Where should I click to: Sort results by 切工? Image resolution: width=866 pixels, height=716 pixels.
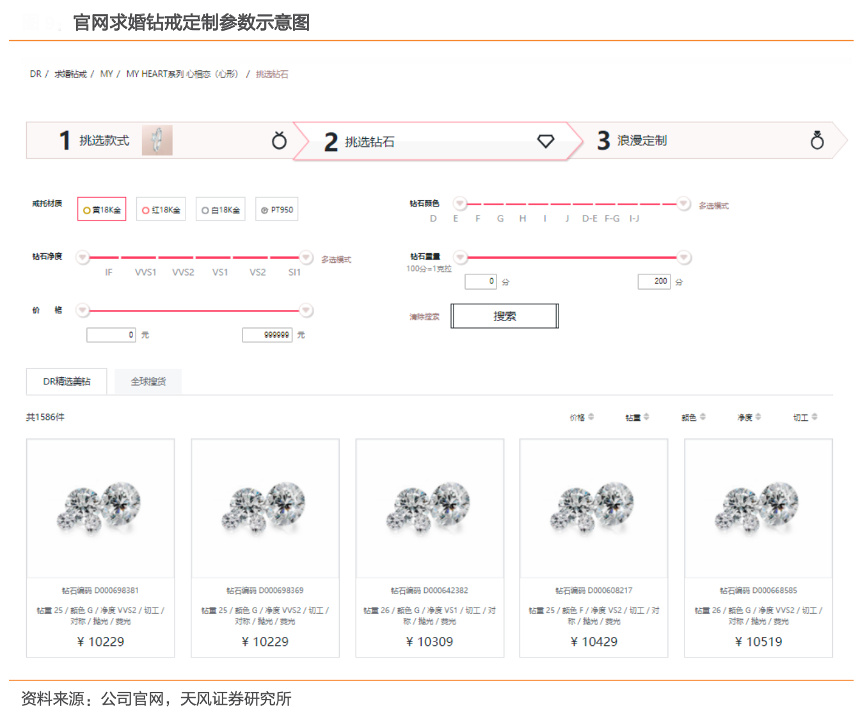click(806, 417)
